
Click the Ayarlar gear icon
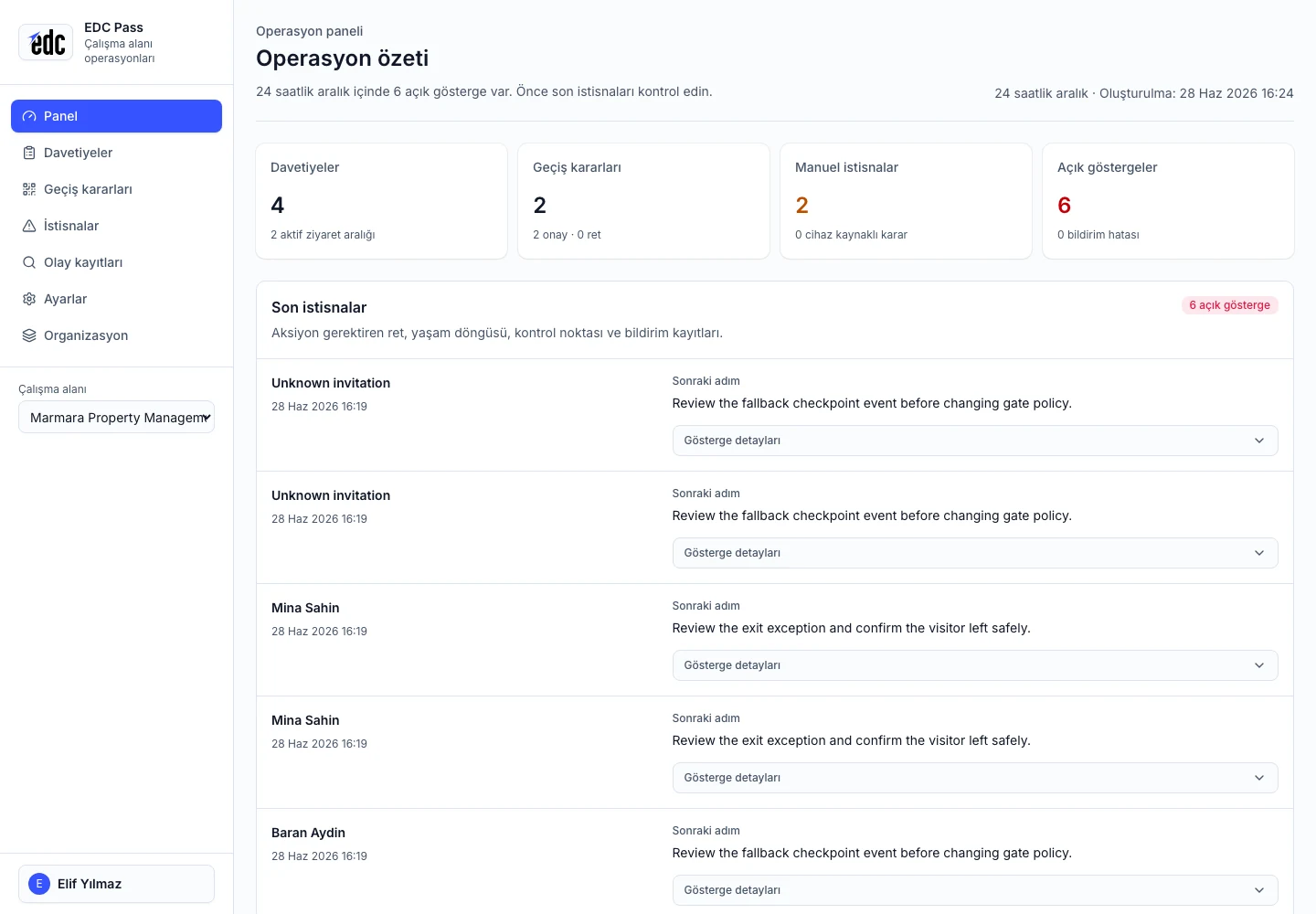click(29, 299)
